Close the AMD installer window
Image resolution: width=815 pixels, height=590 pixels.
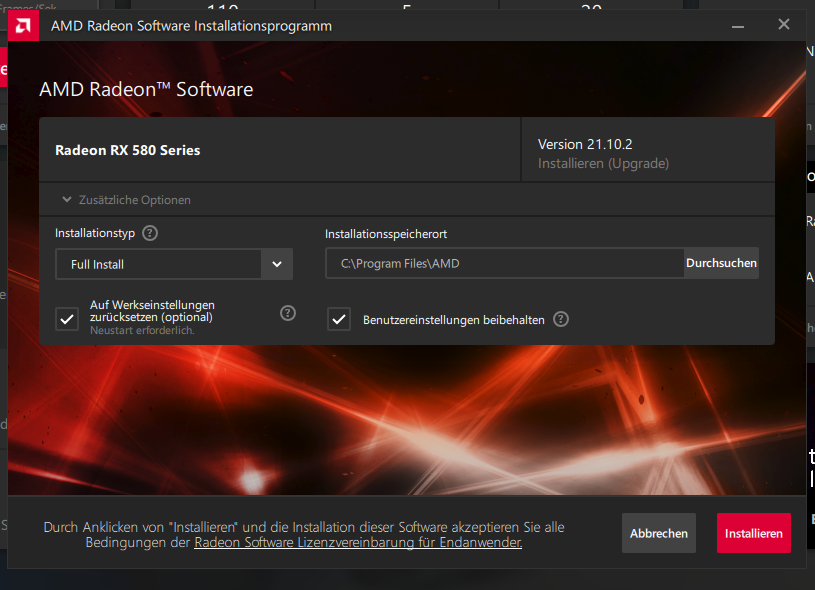784,24
